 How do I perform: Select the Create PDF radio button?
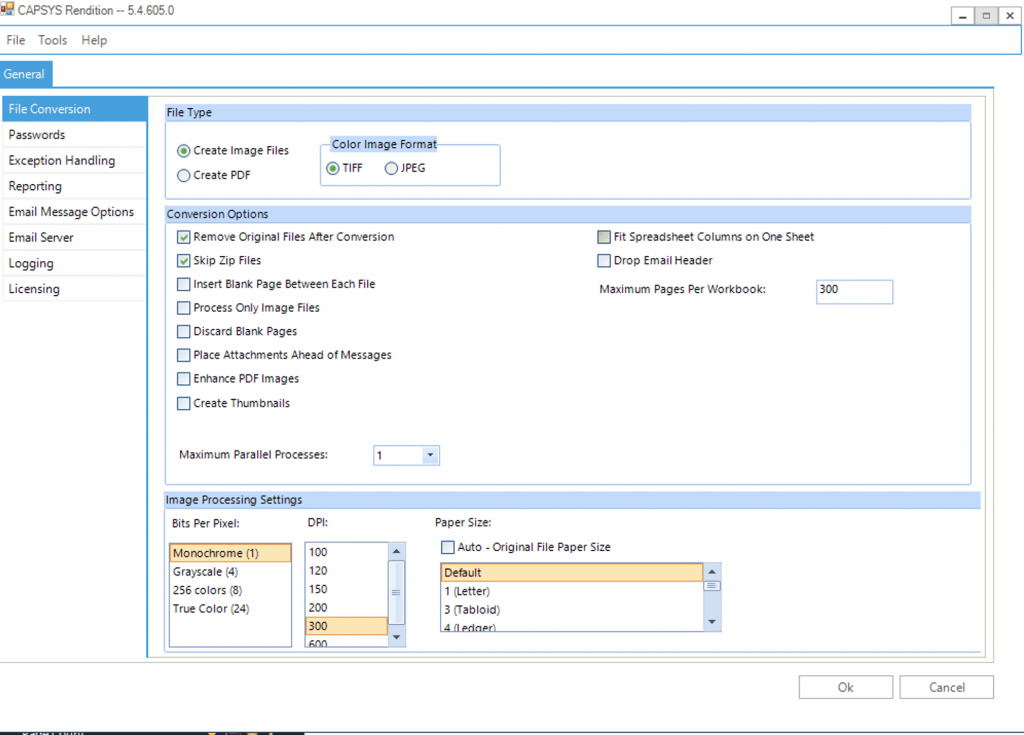(x=184, y=175)
